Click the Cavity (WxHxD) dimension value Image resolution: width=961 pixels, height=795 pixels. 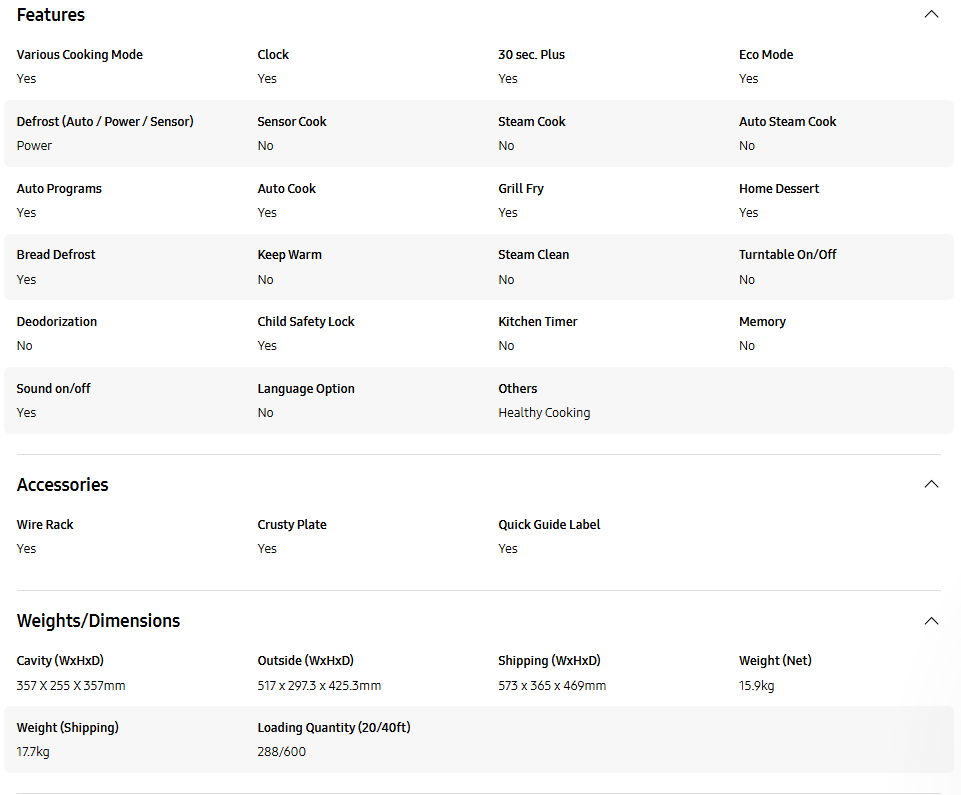tap(71, 685)
